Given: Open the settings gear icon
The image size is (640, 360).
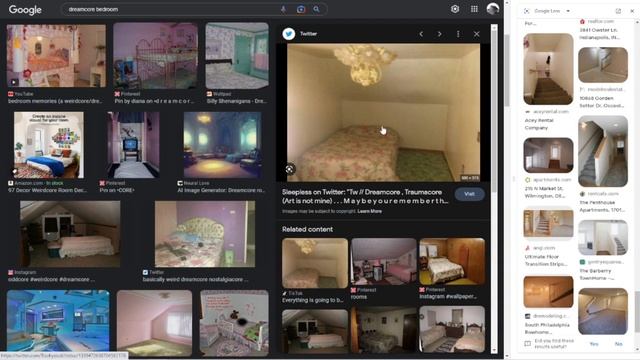Looking at the screenshot, I should (x=455, y=9).
